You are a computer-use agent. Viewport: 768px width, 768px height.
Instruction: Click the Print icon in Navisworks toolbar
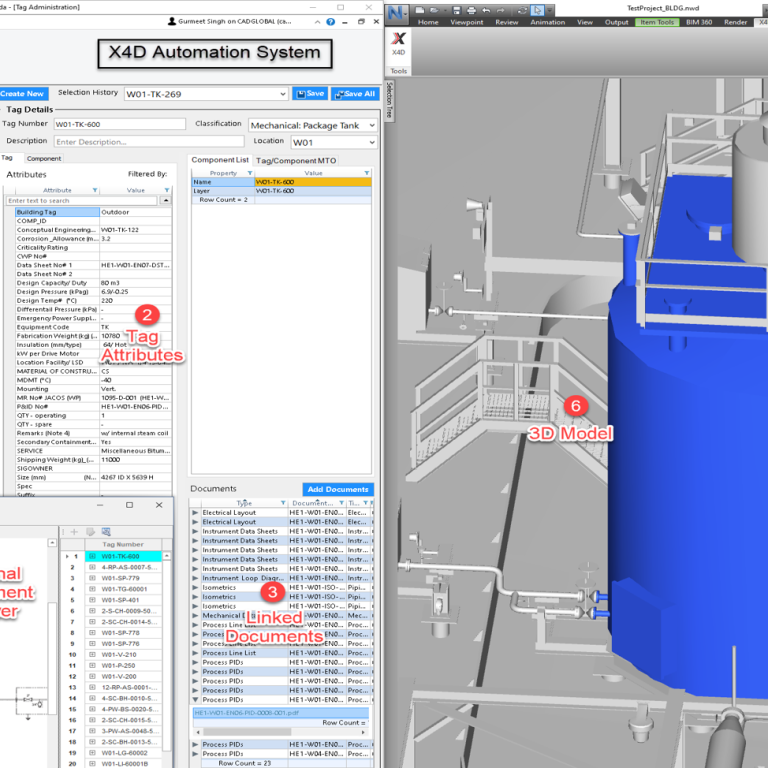click(471, 10)
